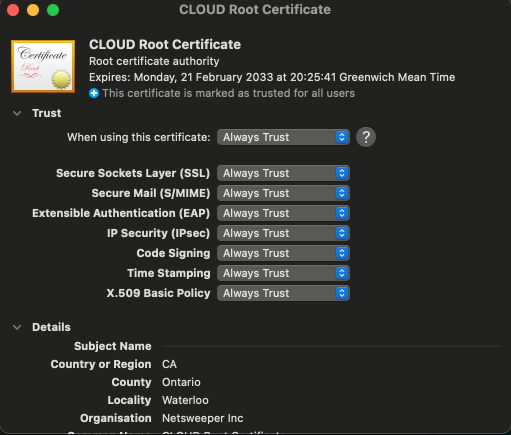Select country value 'CA'

pyautogui.click(x=169, y=364)
